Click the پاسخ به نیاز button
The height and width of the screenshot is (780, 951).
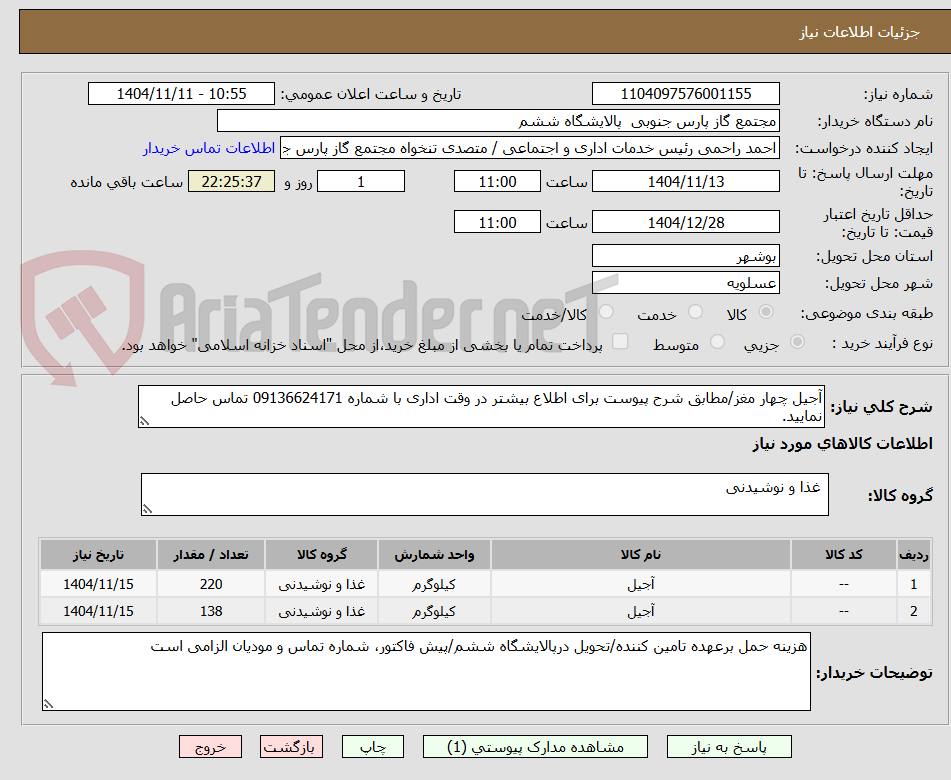729,747
